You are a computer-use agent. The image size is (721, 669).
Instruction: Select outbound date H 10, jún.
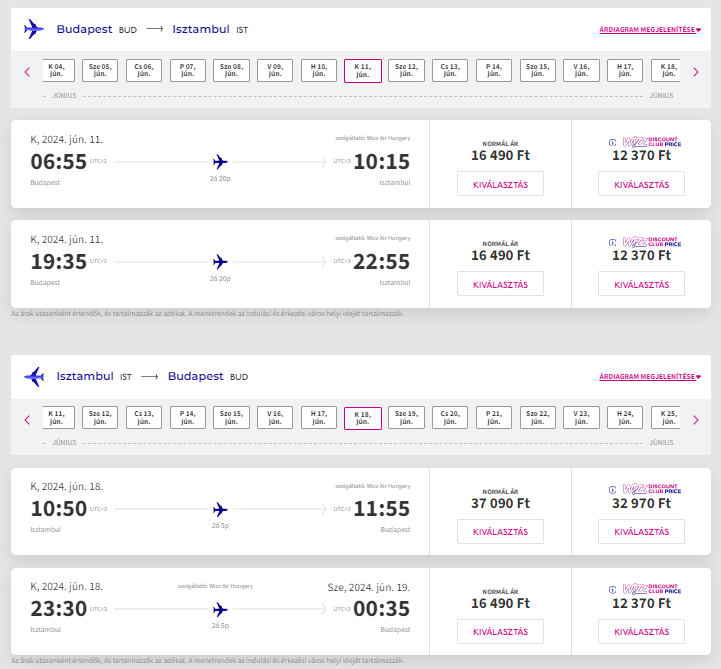[x=319, y=70]
